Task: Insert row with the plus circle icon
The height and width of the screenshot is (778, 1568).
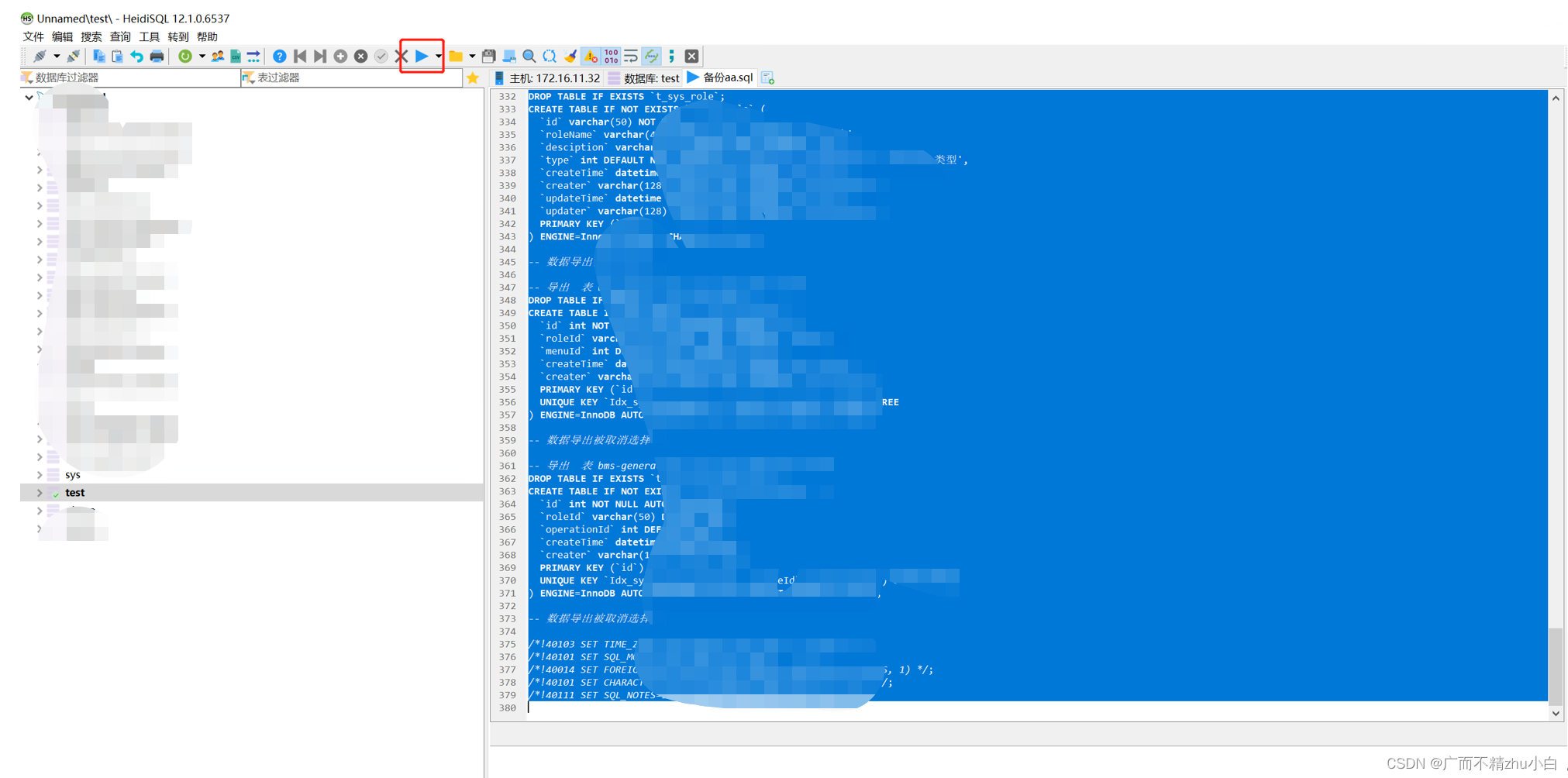Action: (x=340, y=56)
